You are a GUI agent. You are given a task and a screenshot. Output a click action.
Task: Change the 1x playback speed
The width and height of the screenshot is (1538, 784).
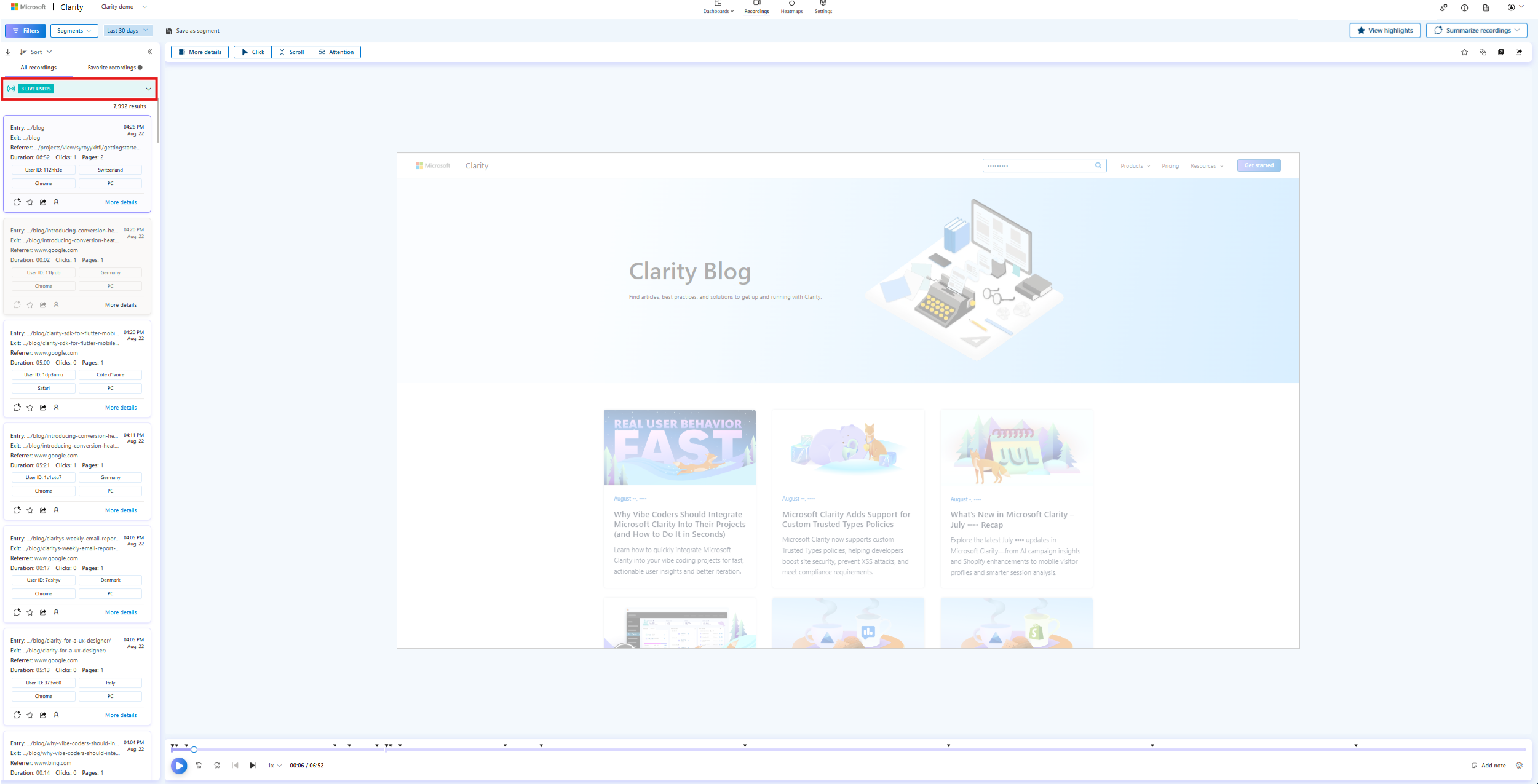(x=274, y=766)
